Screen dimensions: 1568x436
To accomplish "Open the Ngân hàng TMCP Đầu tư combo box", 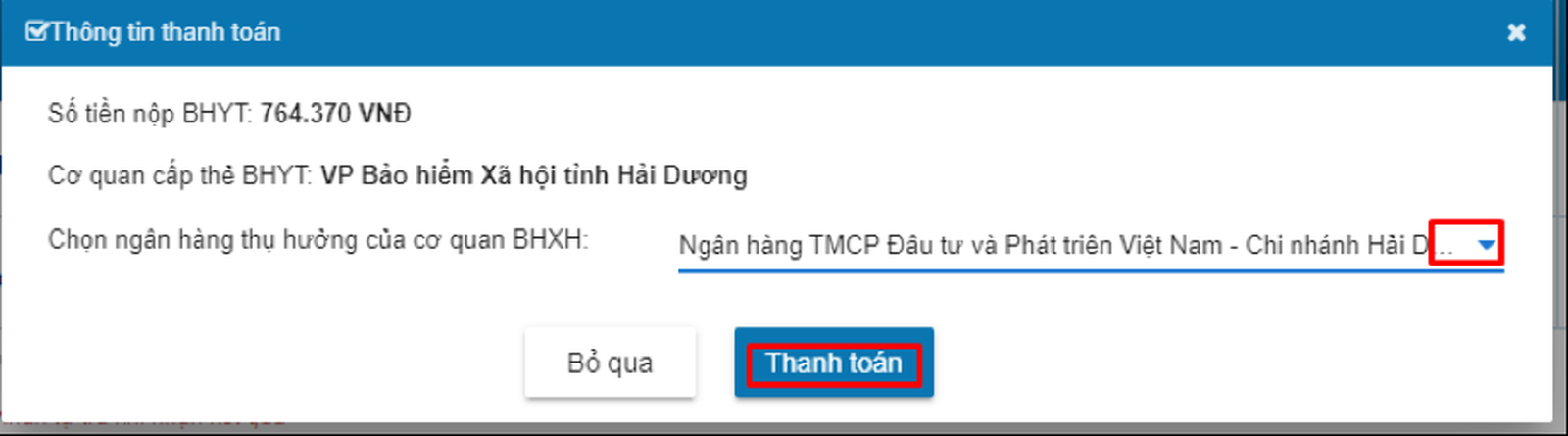I will [1091, 245].
